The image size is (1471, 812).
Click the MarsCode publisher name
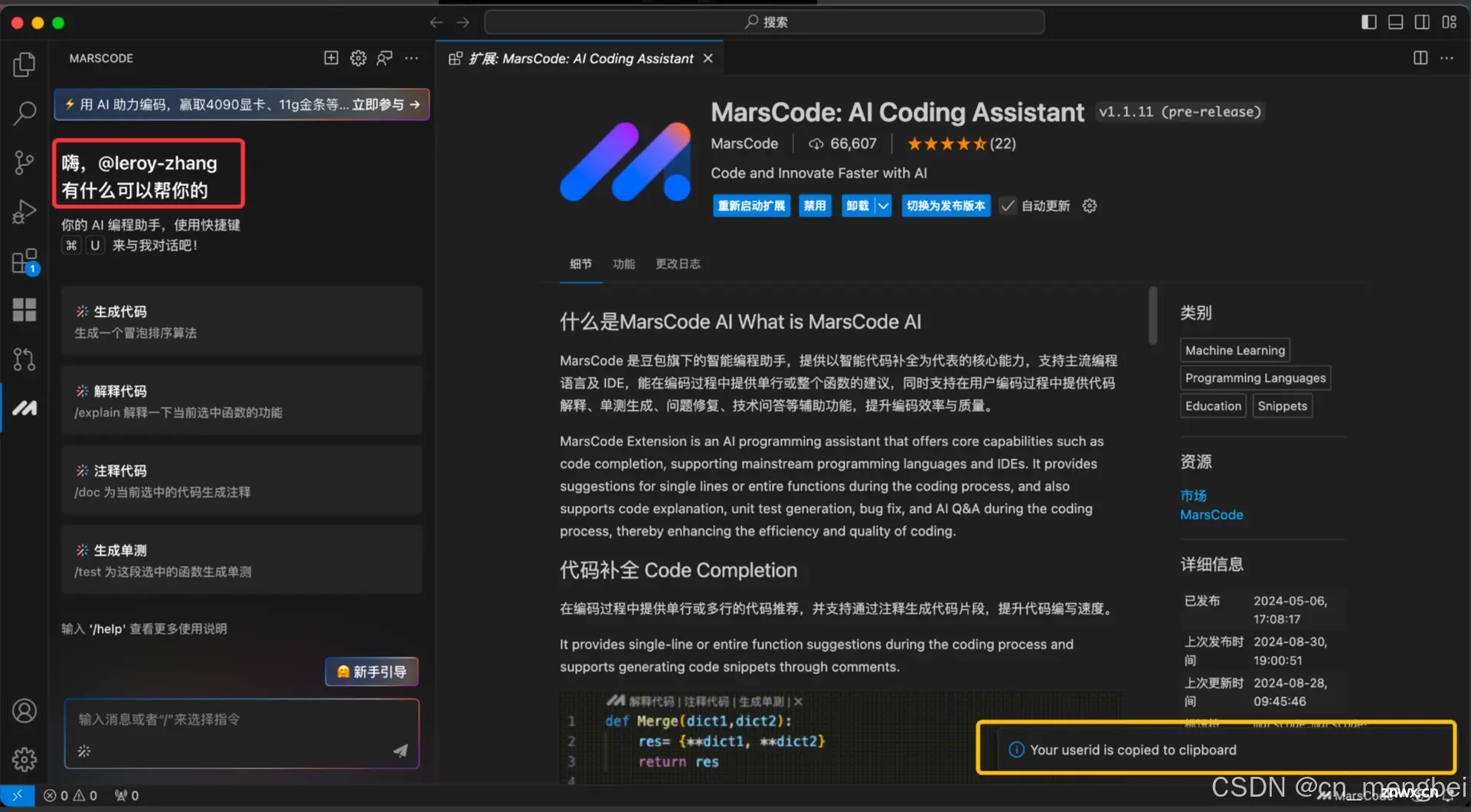(744, 144)
